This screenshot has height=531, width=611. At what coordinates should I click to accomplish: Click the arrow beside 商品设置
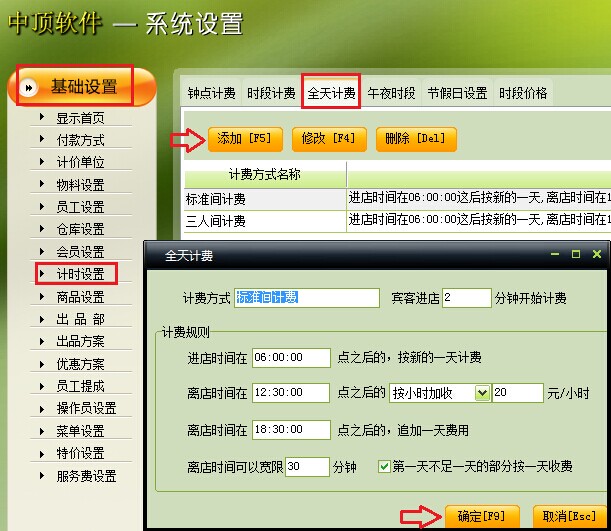pyautogui.click(x=42, y=296)
